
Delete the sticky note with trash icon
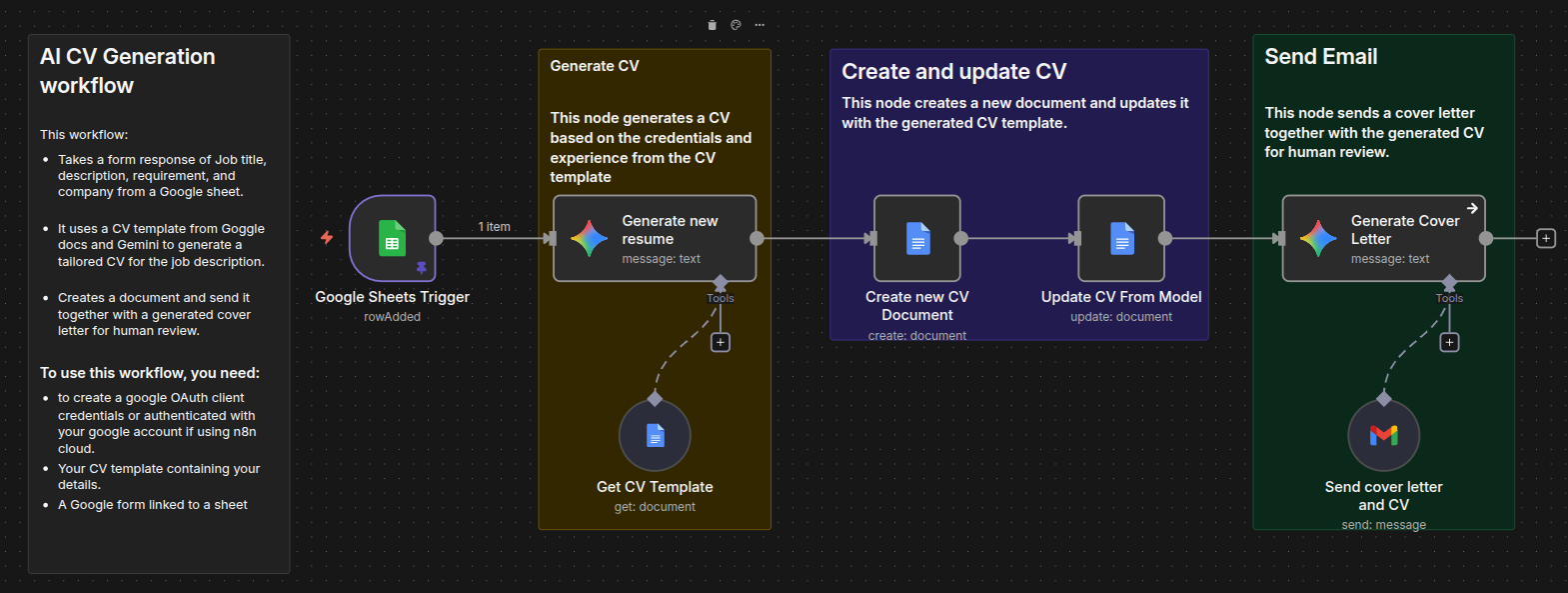point(712,25)
